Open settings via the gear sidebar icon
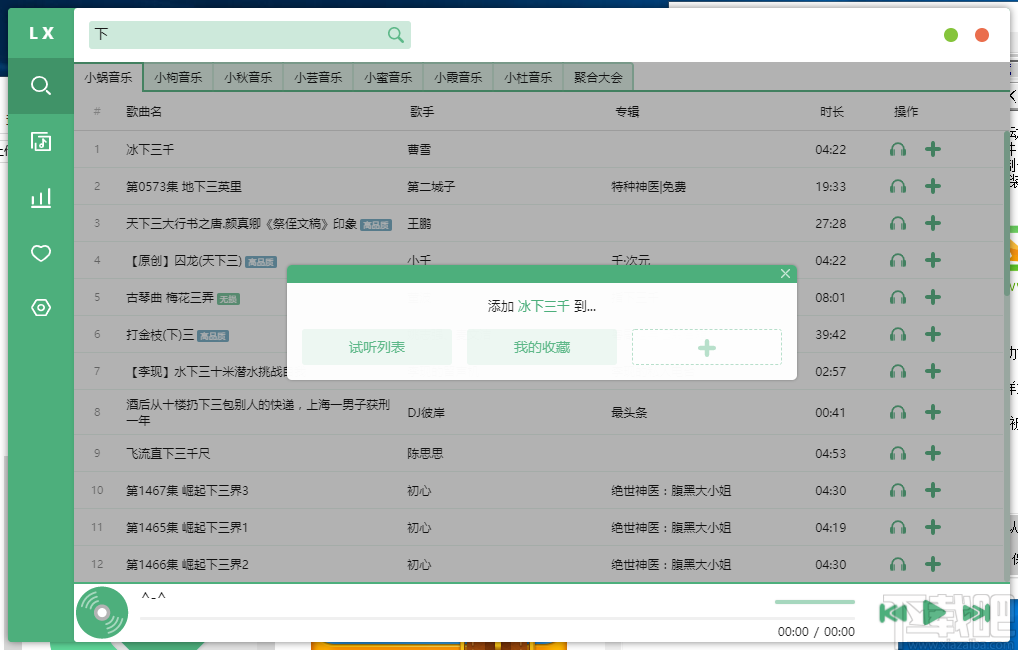1018x650 pixels. (40, 308)
